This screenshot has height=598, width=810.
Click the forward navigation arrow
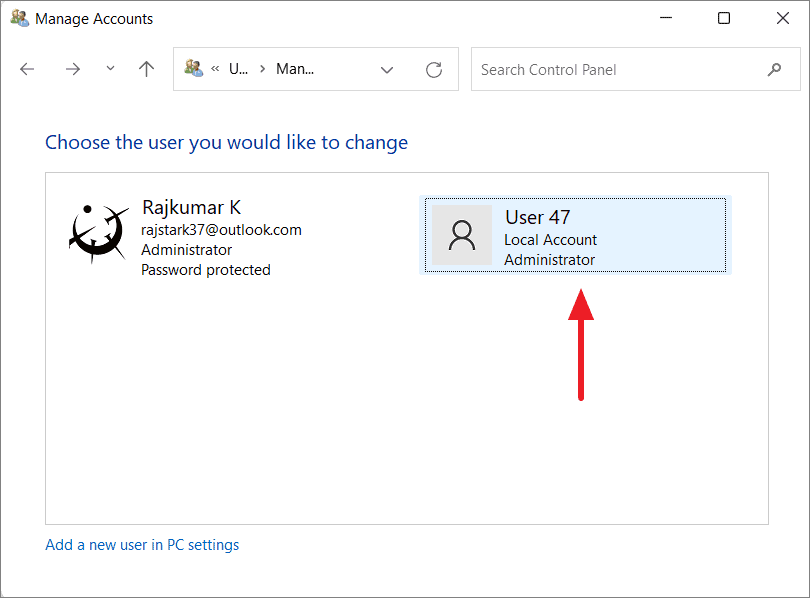(x=72, y=69)
